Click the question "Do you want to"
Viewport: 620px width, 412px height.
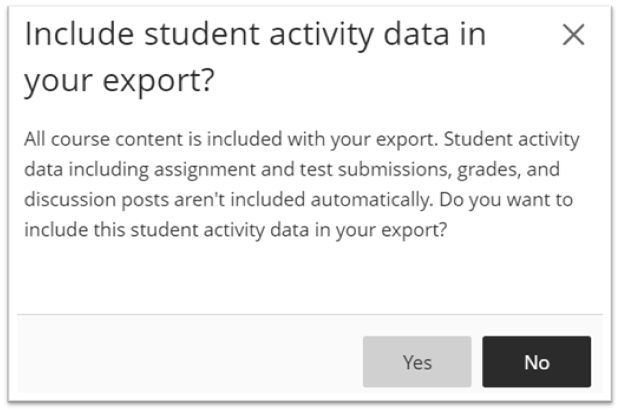pos(506,200)
